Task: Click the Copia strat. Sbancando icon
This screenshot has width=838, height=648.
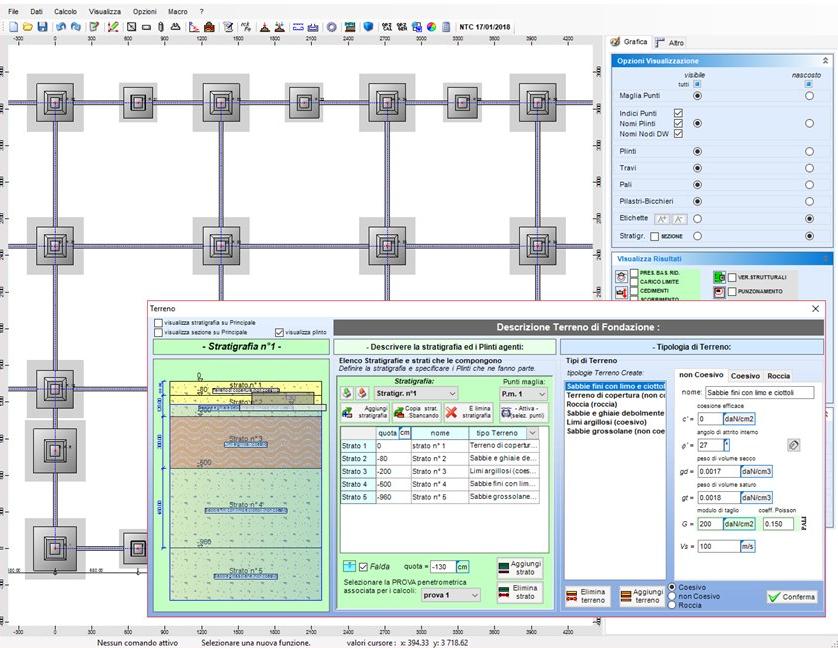Action: (x=398, y=411)
